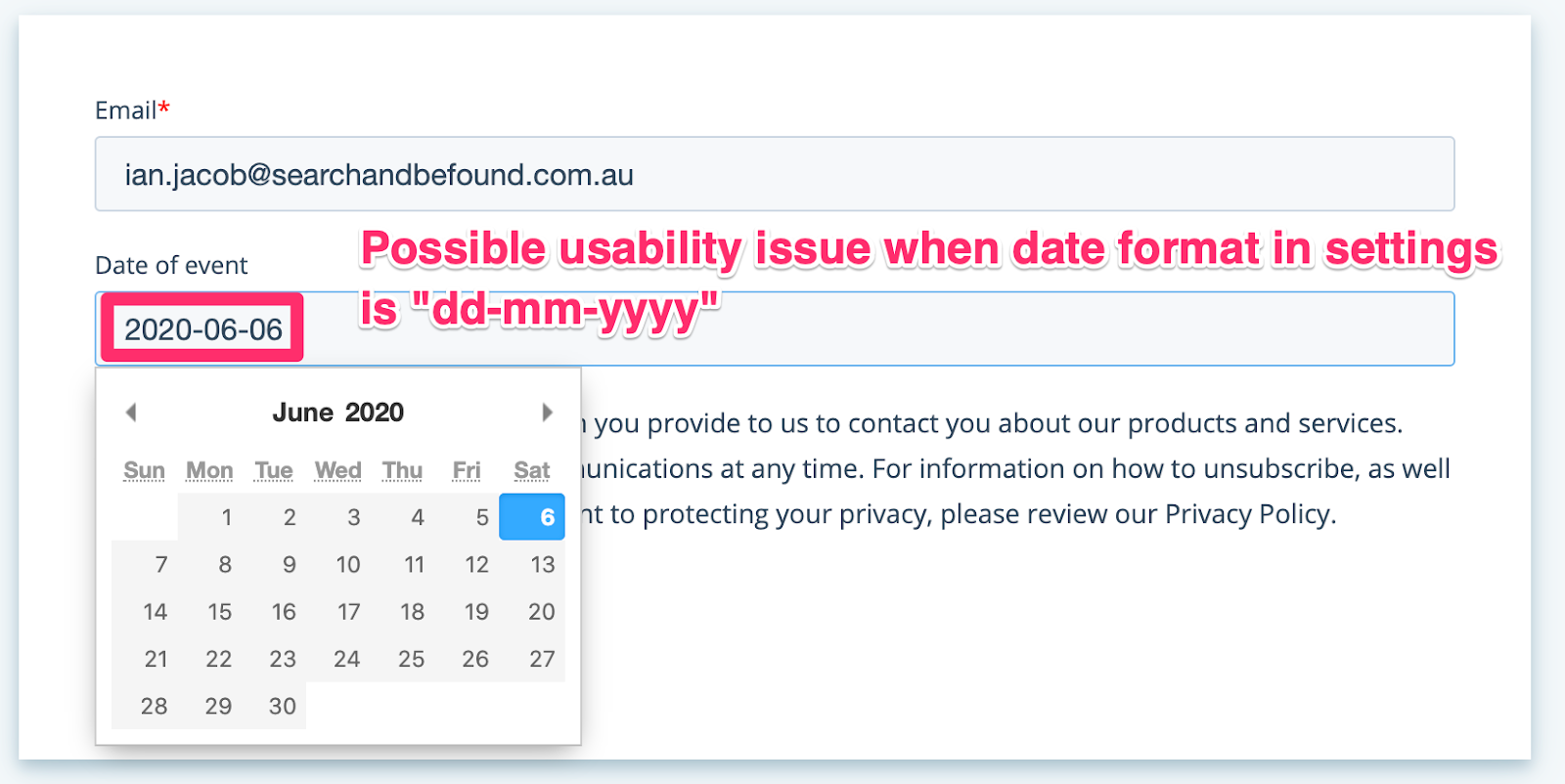Select June 24 in the datepicker
Viewport: 1565px width, 784px height.
click(x=347, y=659)
